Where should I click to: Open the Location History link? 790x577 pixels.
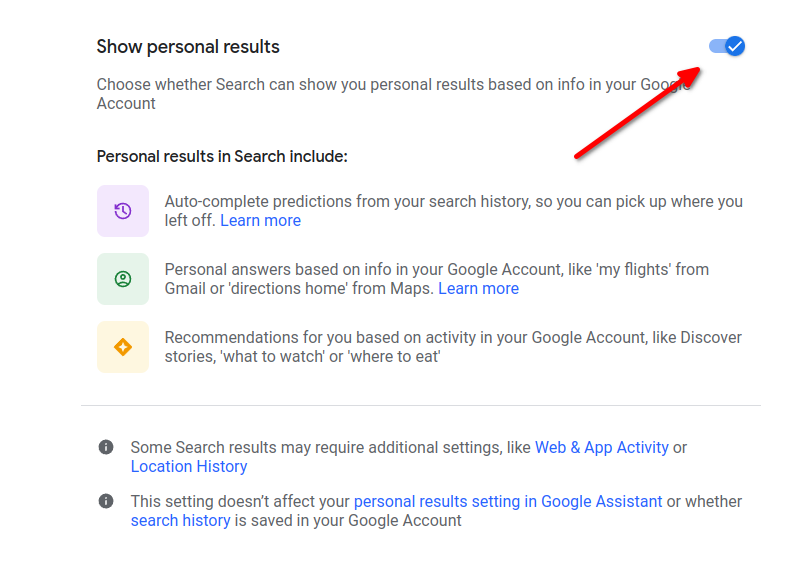[189, 467]
